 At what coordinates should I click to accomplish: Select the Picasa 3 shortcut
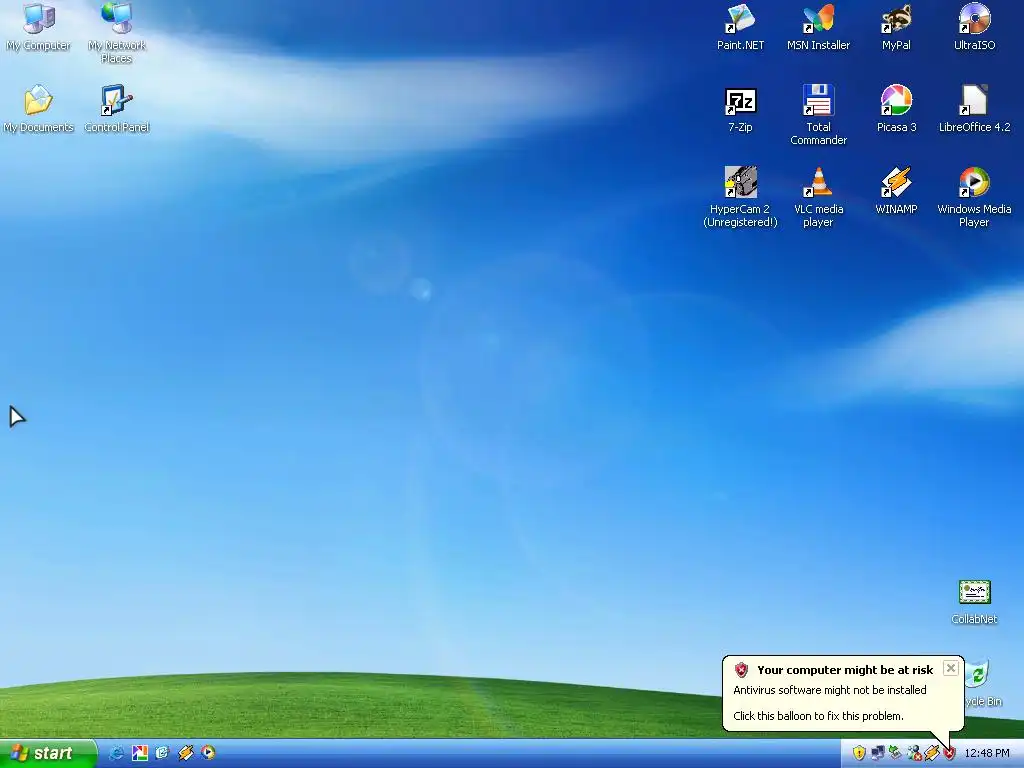(x=896, y=108)
